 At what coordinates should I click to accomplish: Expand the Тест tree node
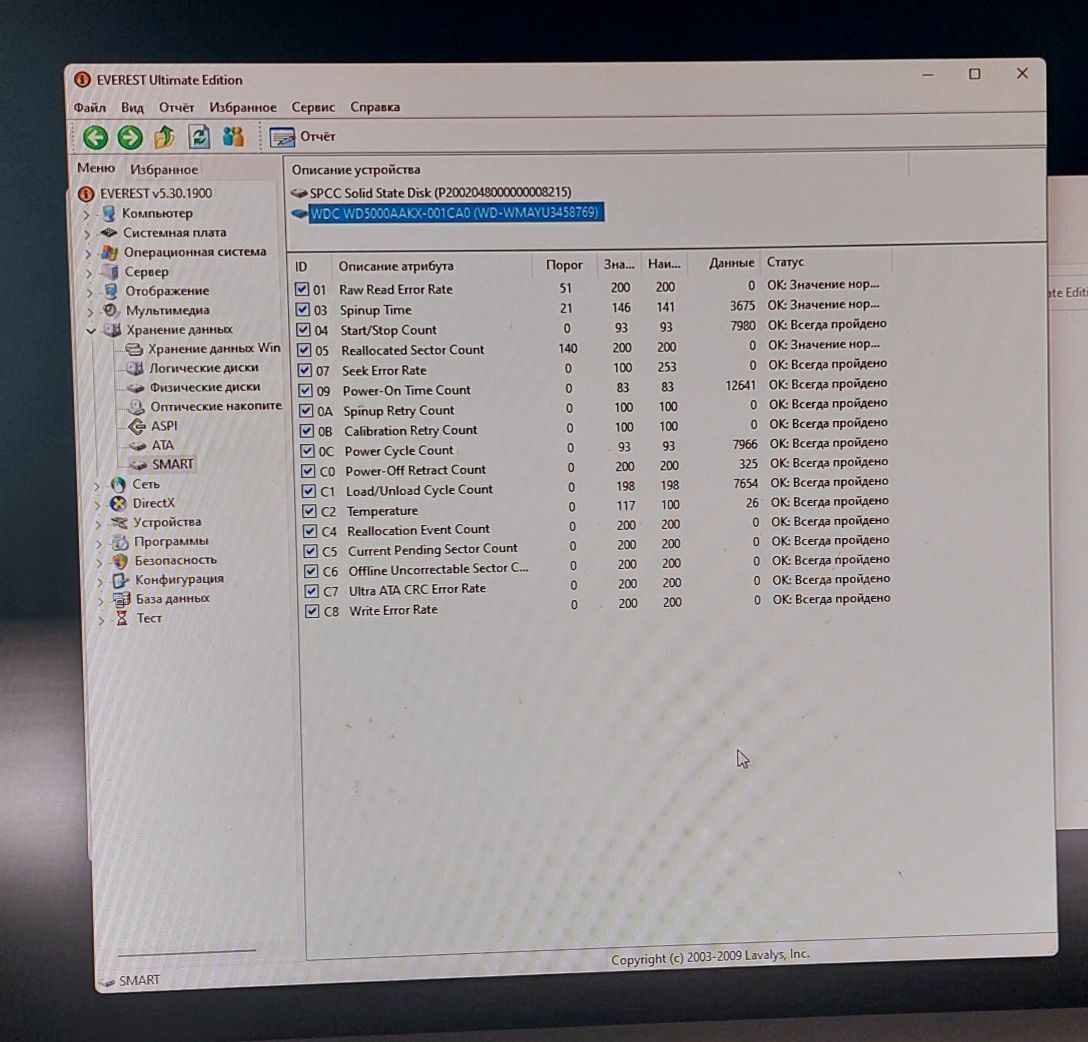(101, 620)
